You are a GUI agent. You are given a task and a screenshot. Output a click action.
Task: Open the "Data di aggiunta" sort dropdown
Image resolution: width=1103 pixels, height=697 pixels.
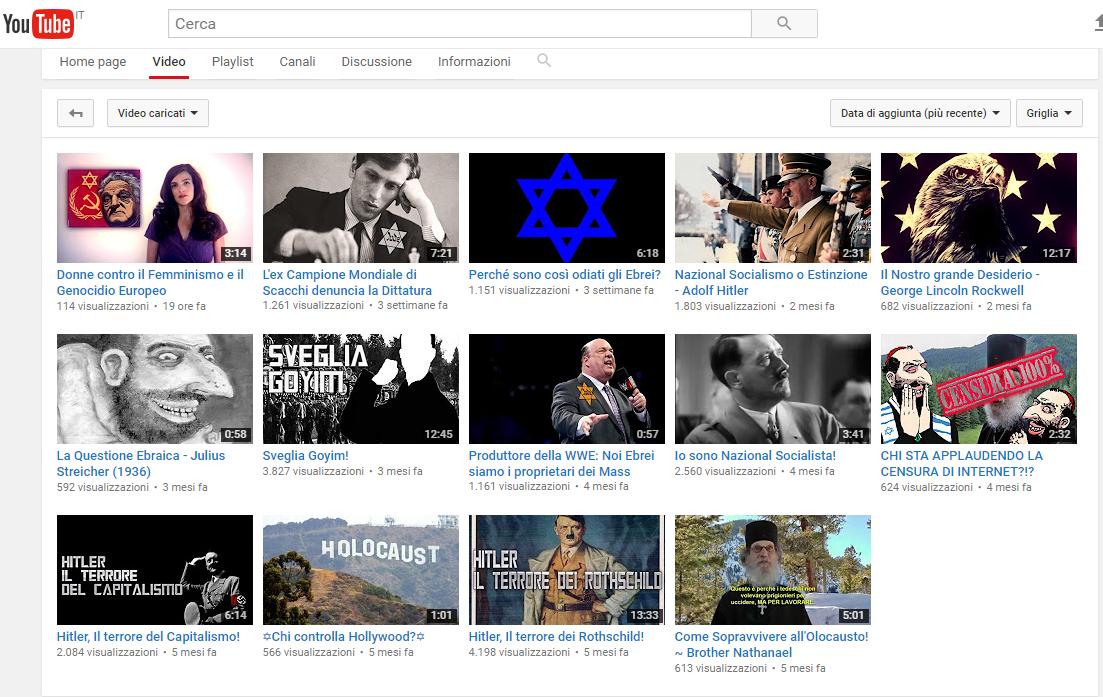click(x=920, y=113)
